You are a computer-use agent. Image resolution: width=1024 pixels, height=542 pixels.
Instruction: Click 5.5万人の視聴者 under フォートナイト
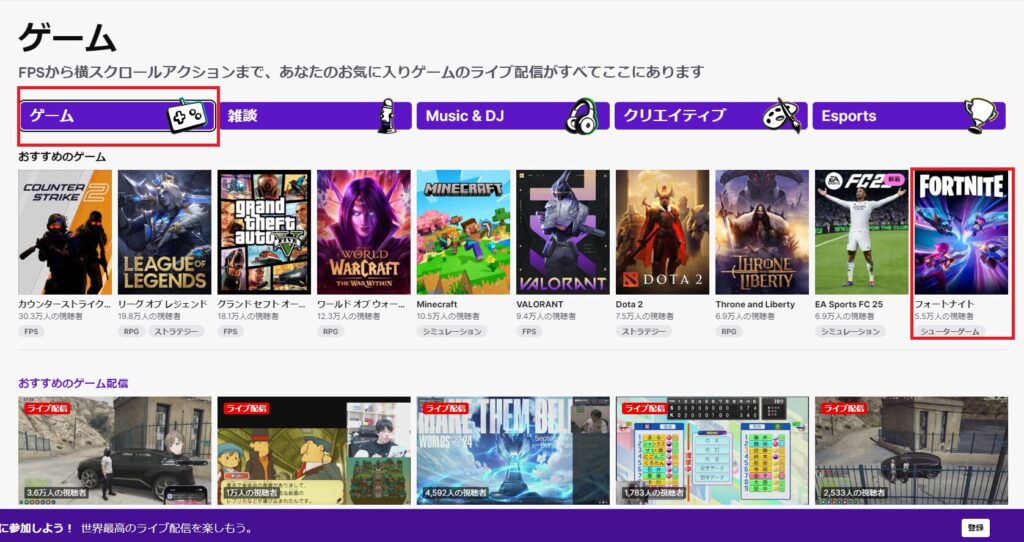pyautogui.click(x=942, y=316)
